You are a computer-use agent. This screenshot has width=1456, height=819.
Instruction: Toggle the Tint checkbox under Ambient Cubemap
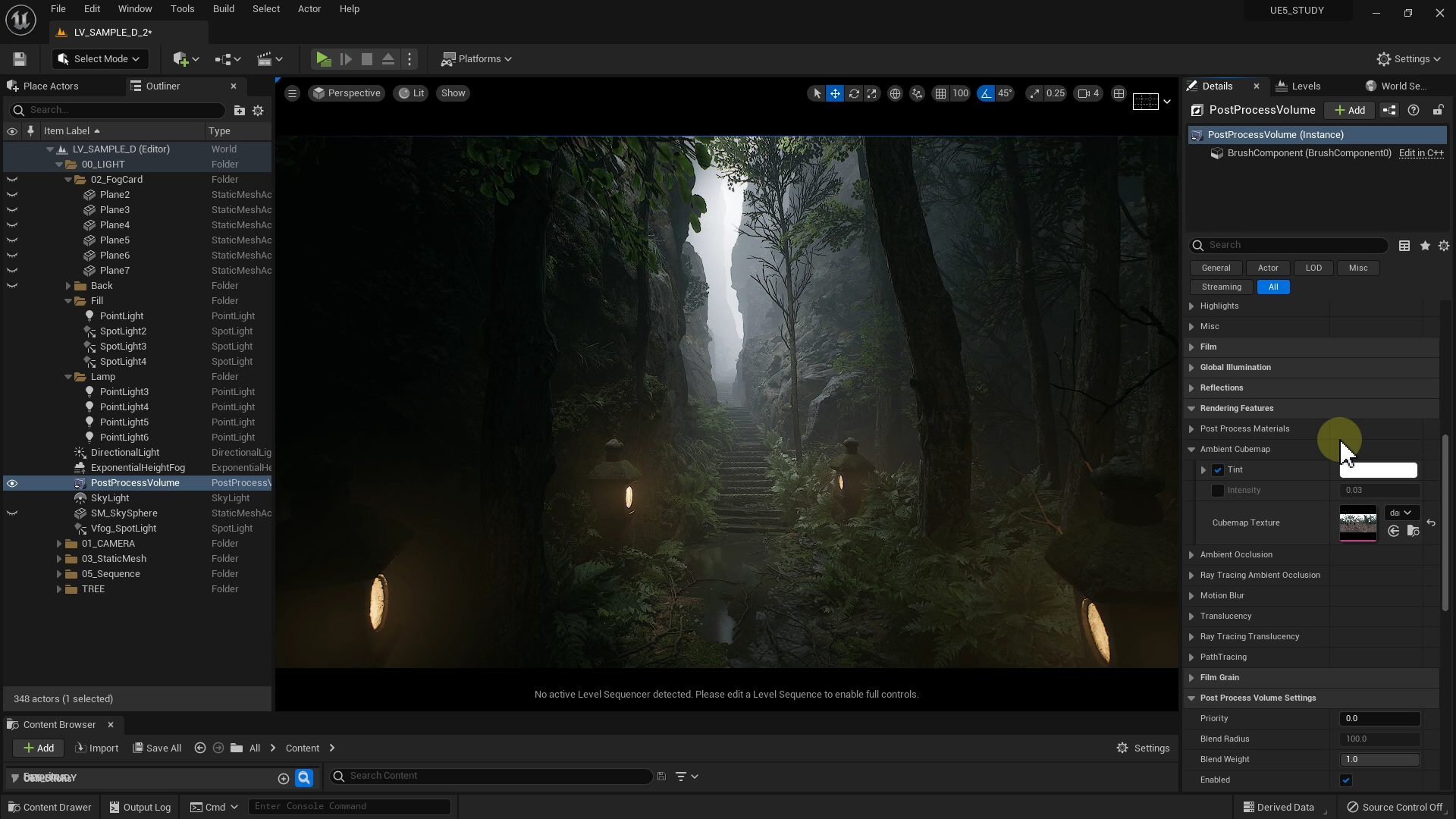1218,470
